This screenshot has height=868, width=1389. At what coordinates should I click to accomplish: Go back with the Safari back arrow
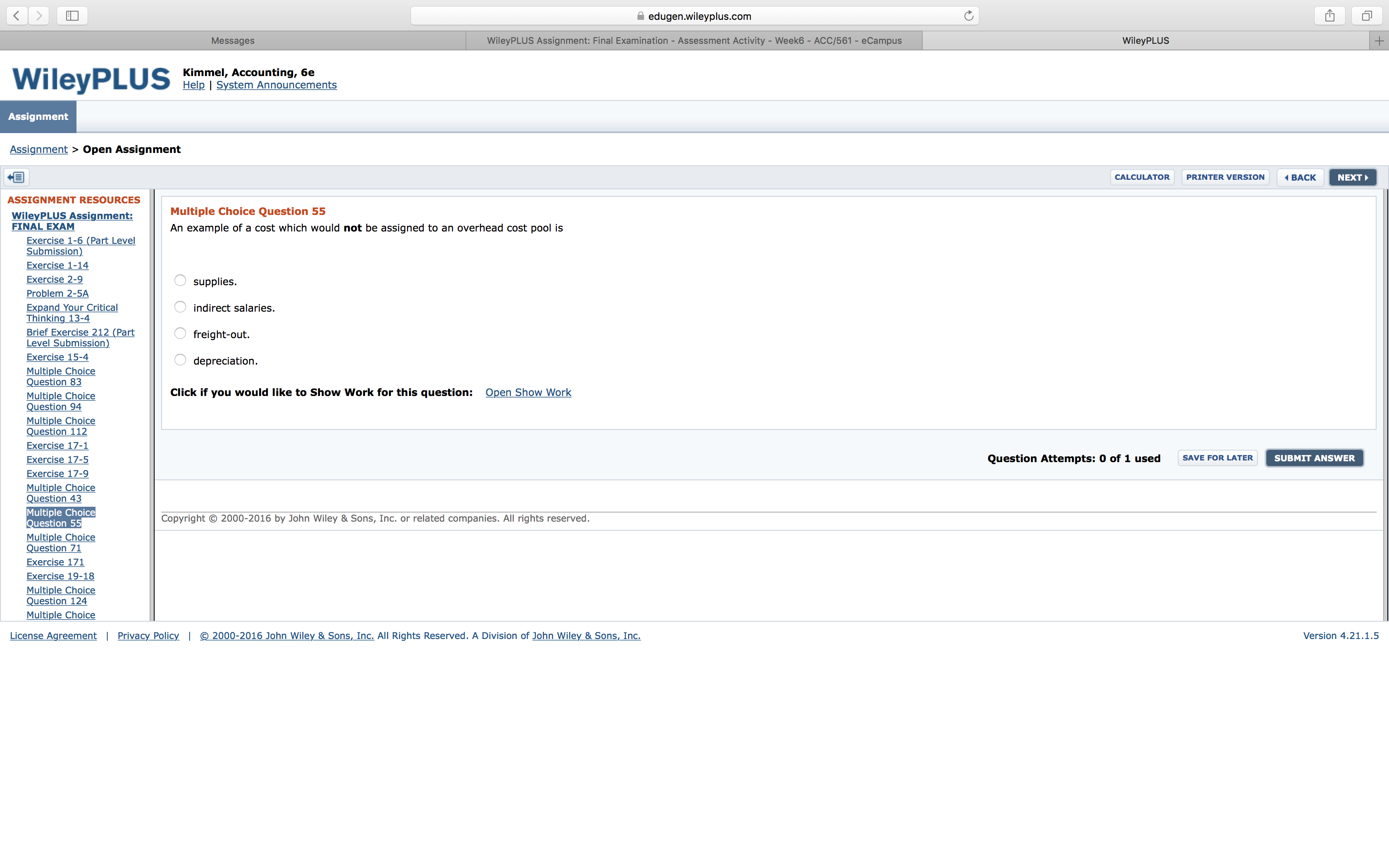pyautogui.click(x=17, y=16)
